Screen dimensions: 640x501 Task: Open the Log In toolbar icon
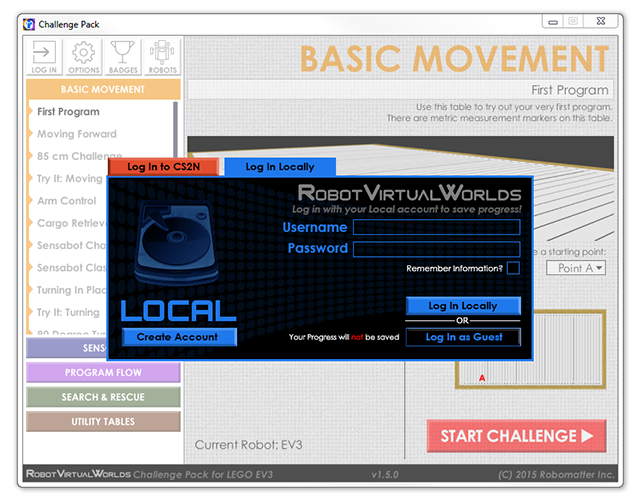[44, 57]
